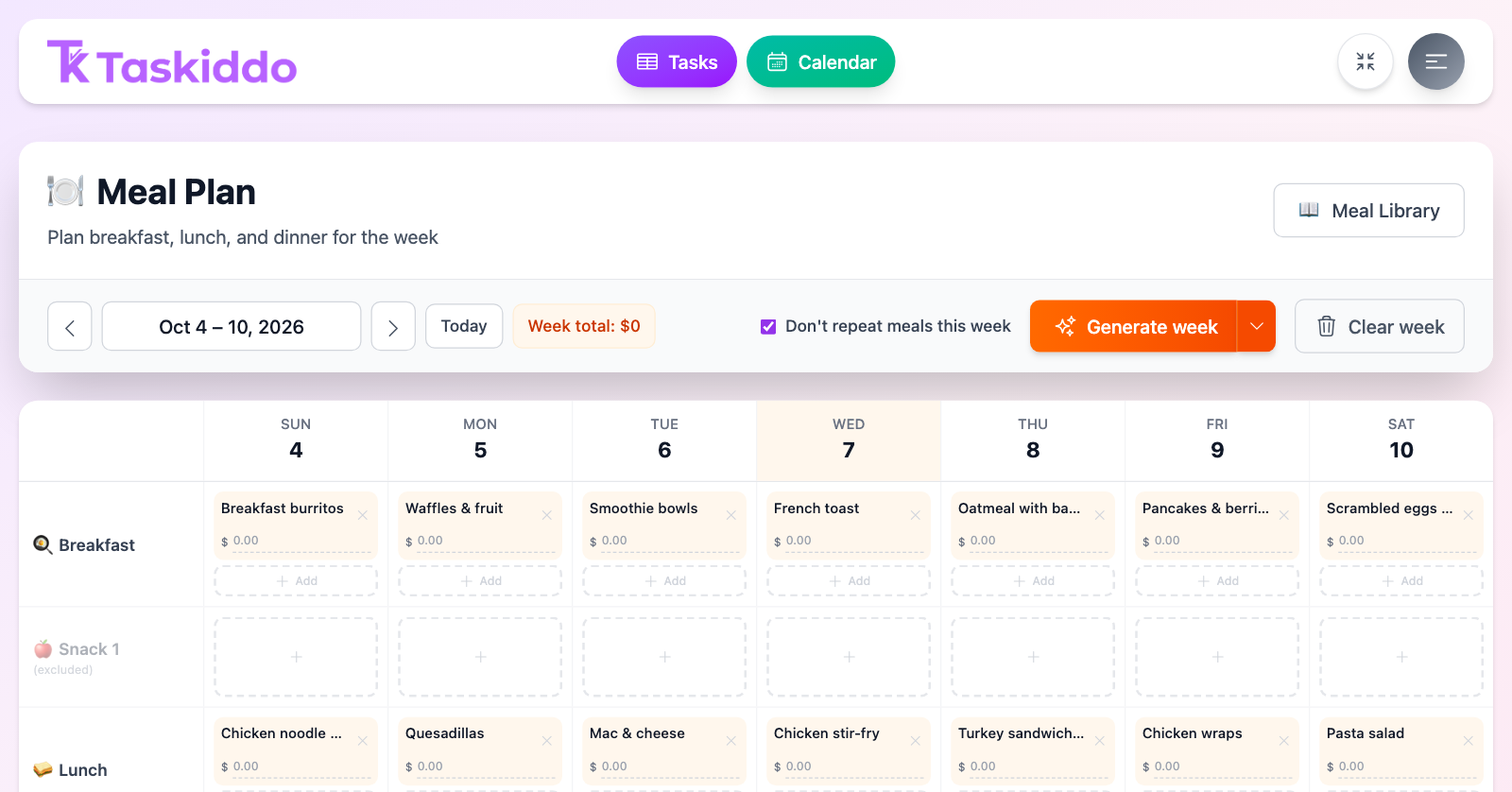Remove Waffles & fruit from Monday
Viewport: 1512px width, 792px height.
547,515
